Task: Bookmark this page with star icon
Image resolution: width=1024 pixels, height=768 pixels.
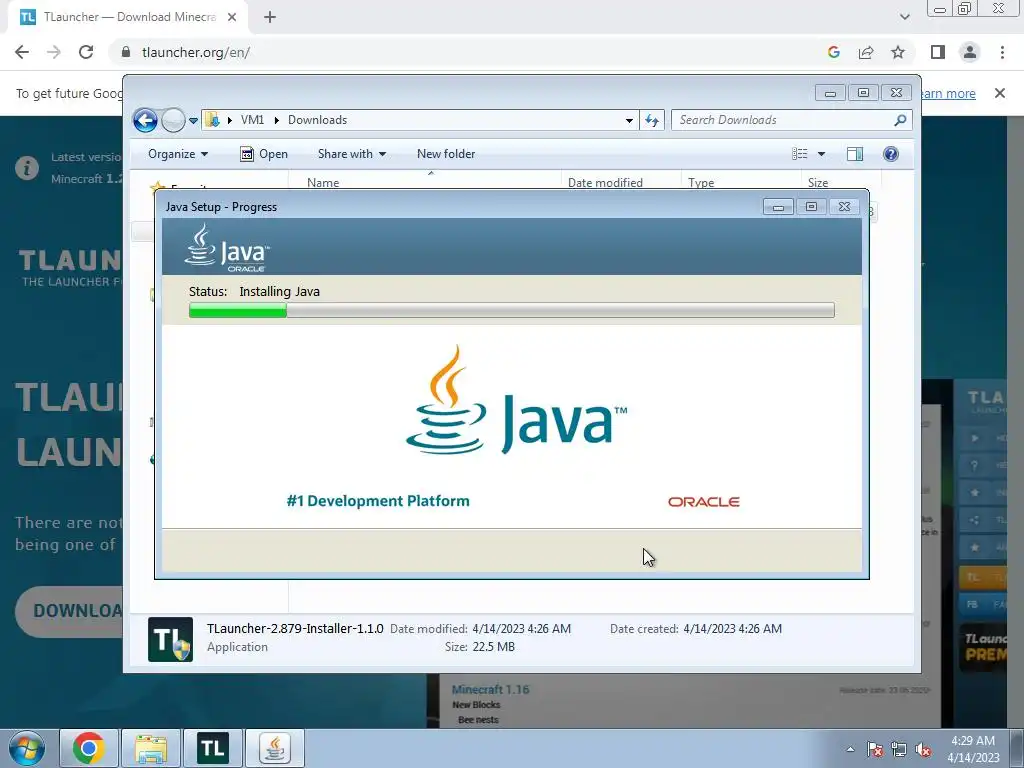Action: pos(898,52)
